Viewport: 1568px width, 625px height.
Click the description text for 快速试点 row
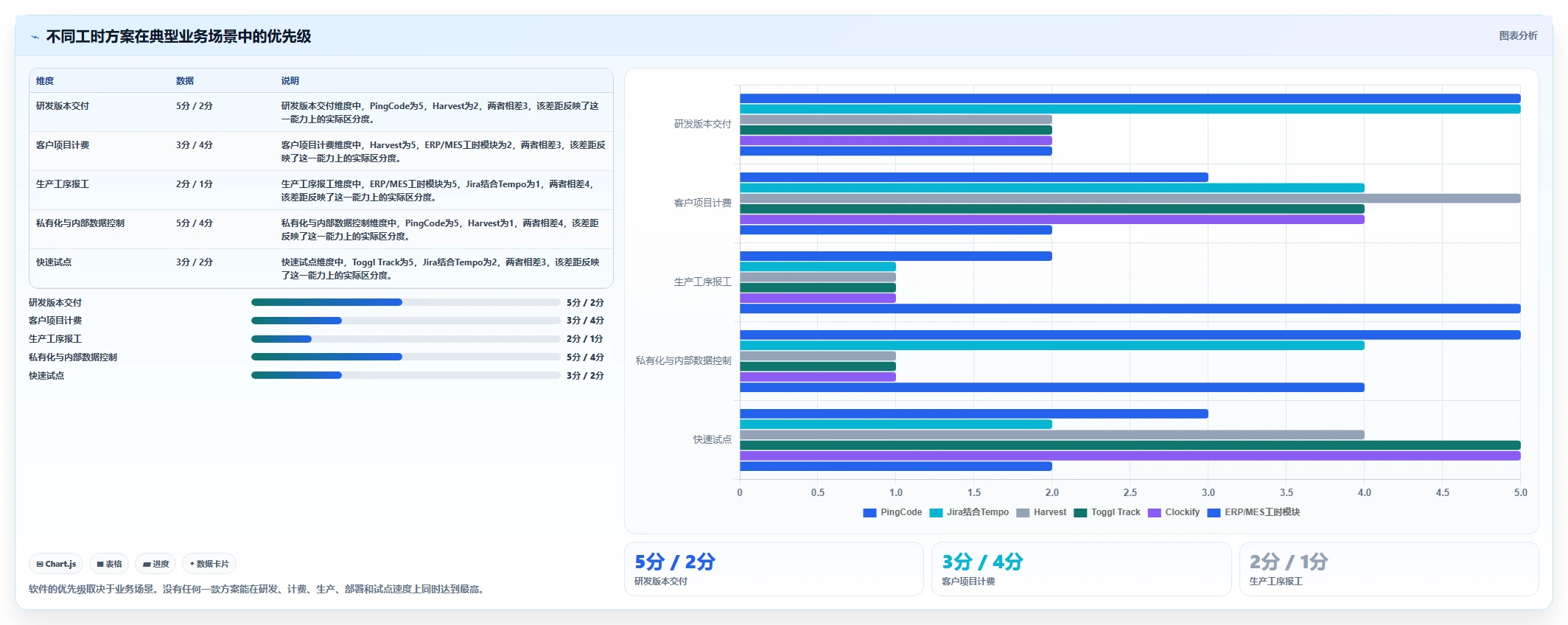(x=441, y=269)
